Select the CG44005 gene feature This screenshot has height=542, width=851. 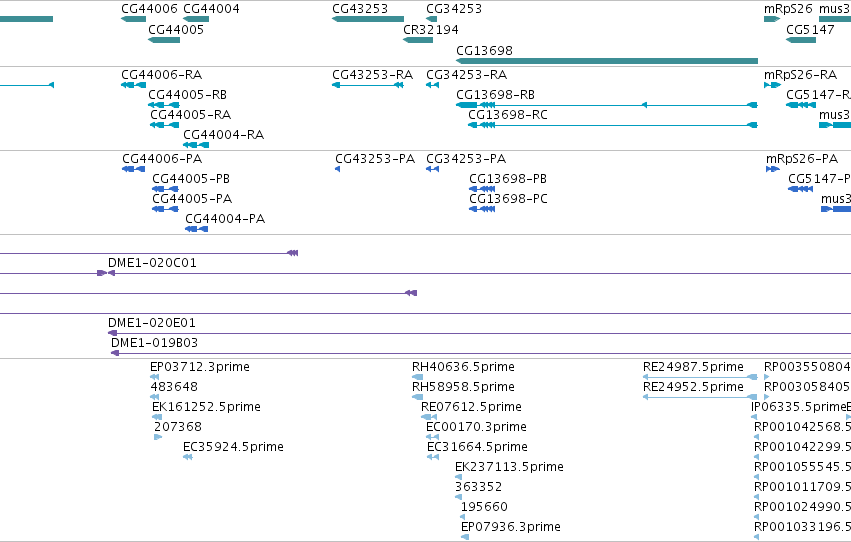click(164, 40)
